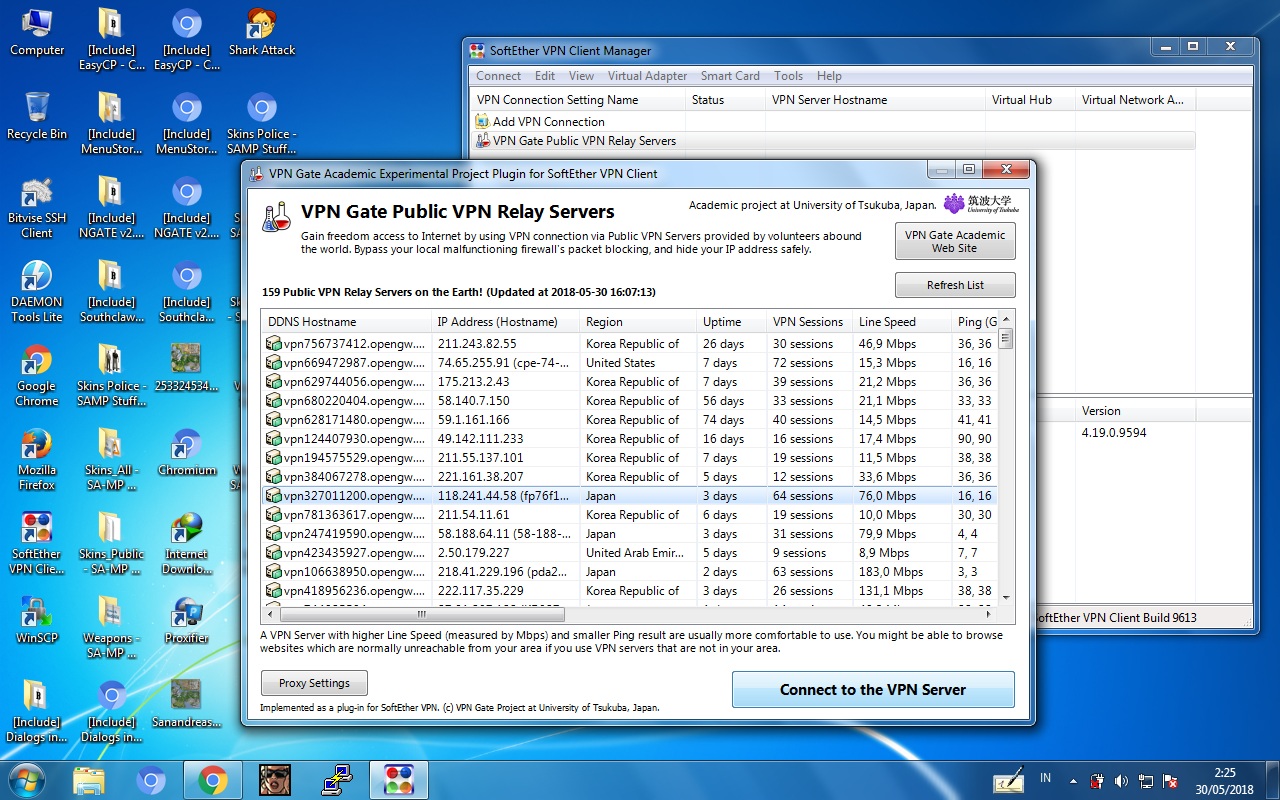Open the View menu in VPN Client Manager
This screenshot has height=800, width=1280.
click(581, 76)
